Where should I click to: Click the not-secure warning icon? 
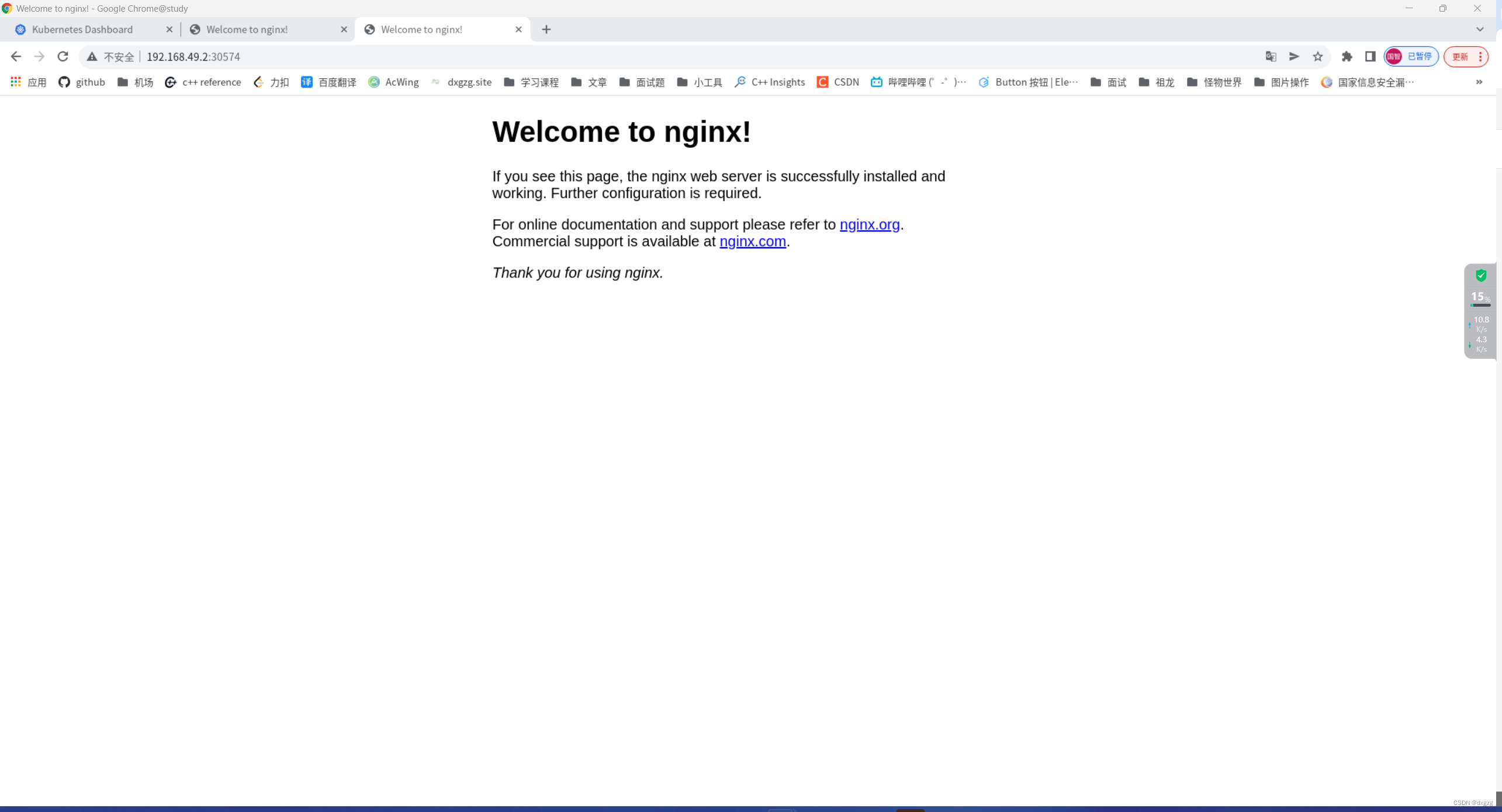[92, 57]
